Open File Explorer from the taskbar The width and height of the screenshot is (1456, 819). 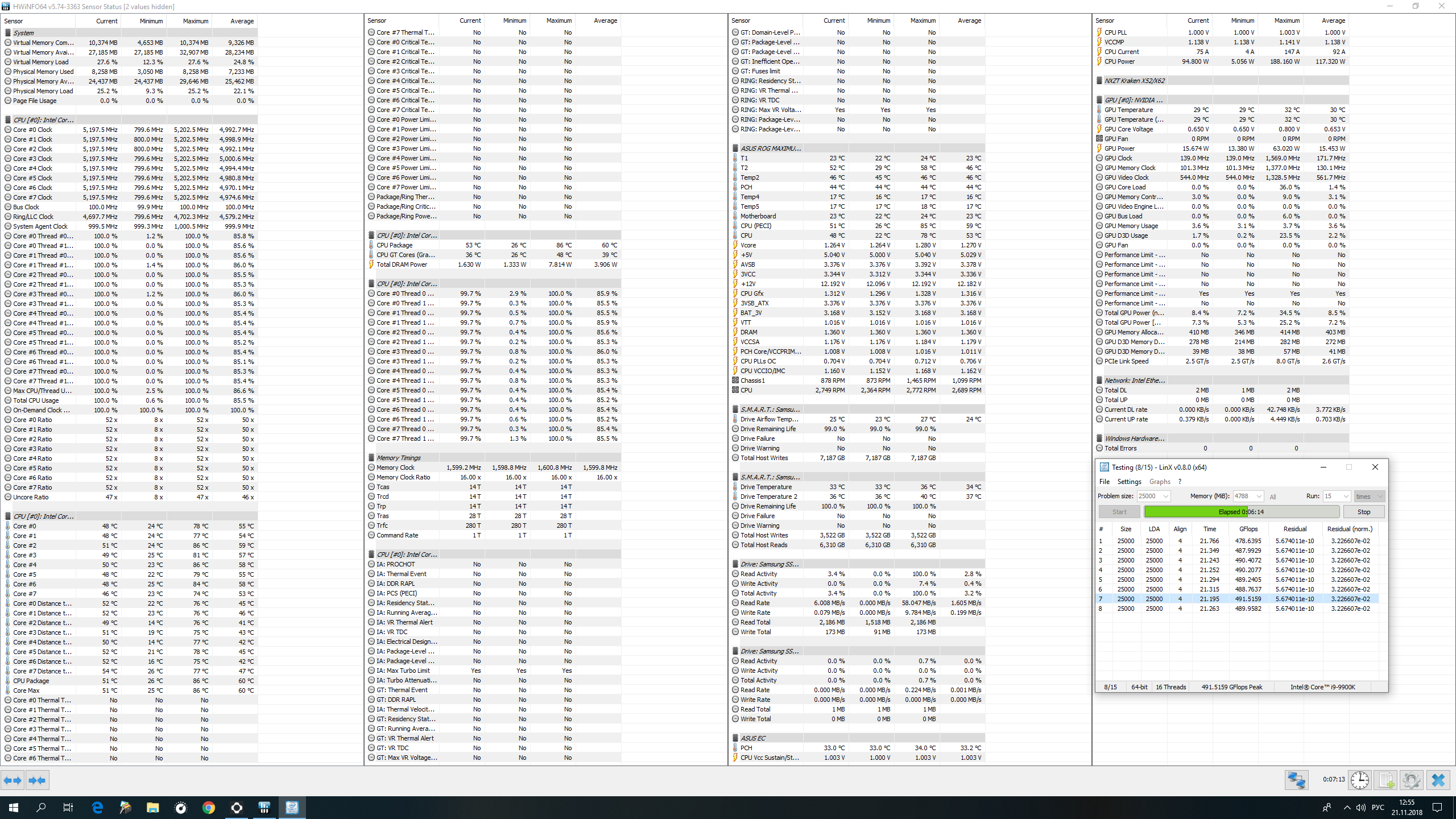coord(152,808)
